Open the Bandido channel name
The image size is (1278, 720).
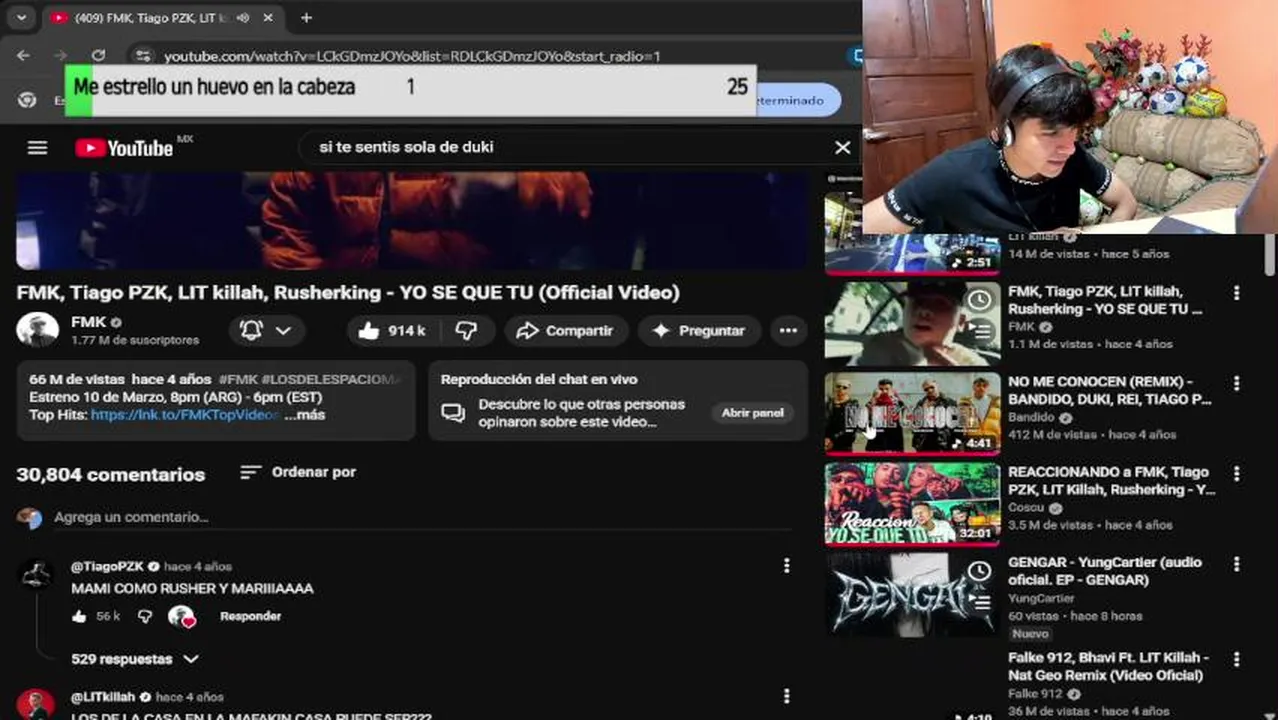click(x=1031, y=417)
